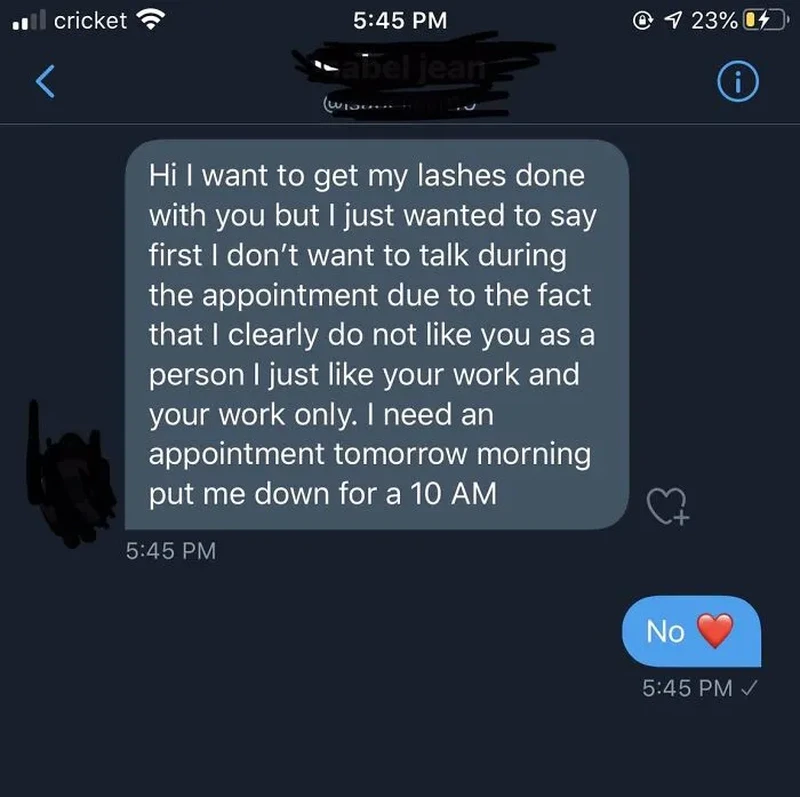Tap the long gray received message bubble
Image resolution: width=800 pixels, height=797 pixels.
(x=377, y=334)
